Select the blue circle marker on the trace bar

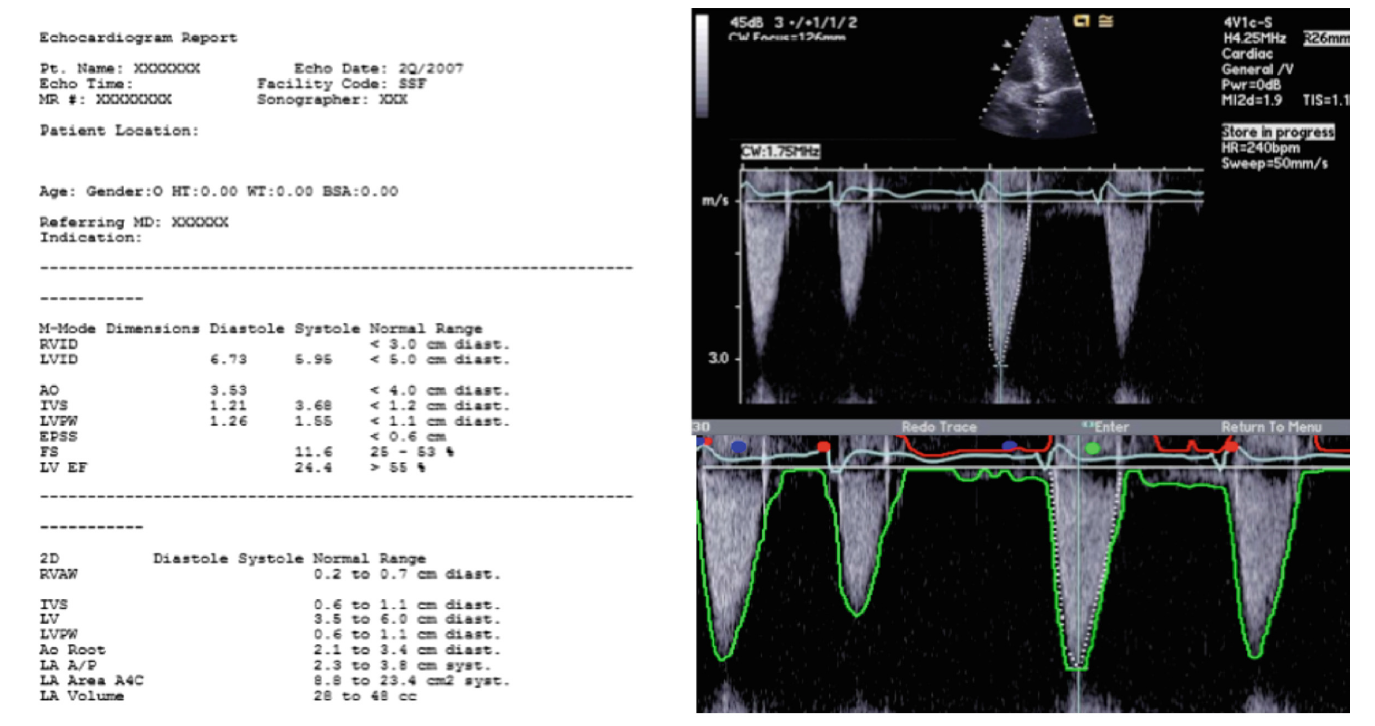point(738,448)
